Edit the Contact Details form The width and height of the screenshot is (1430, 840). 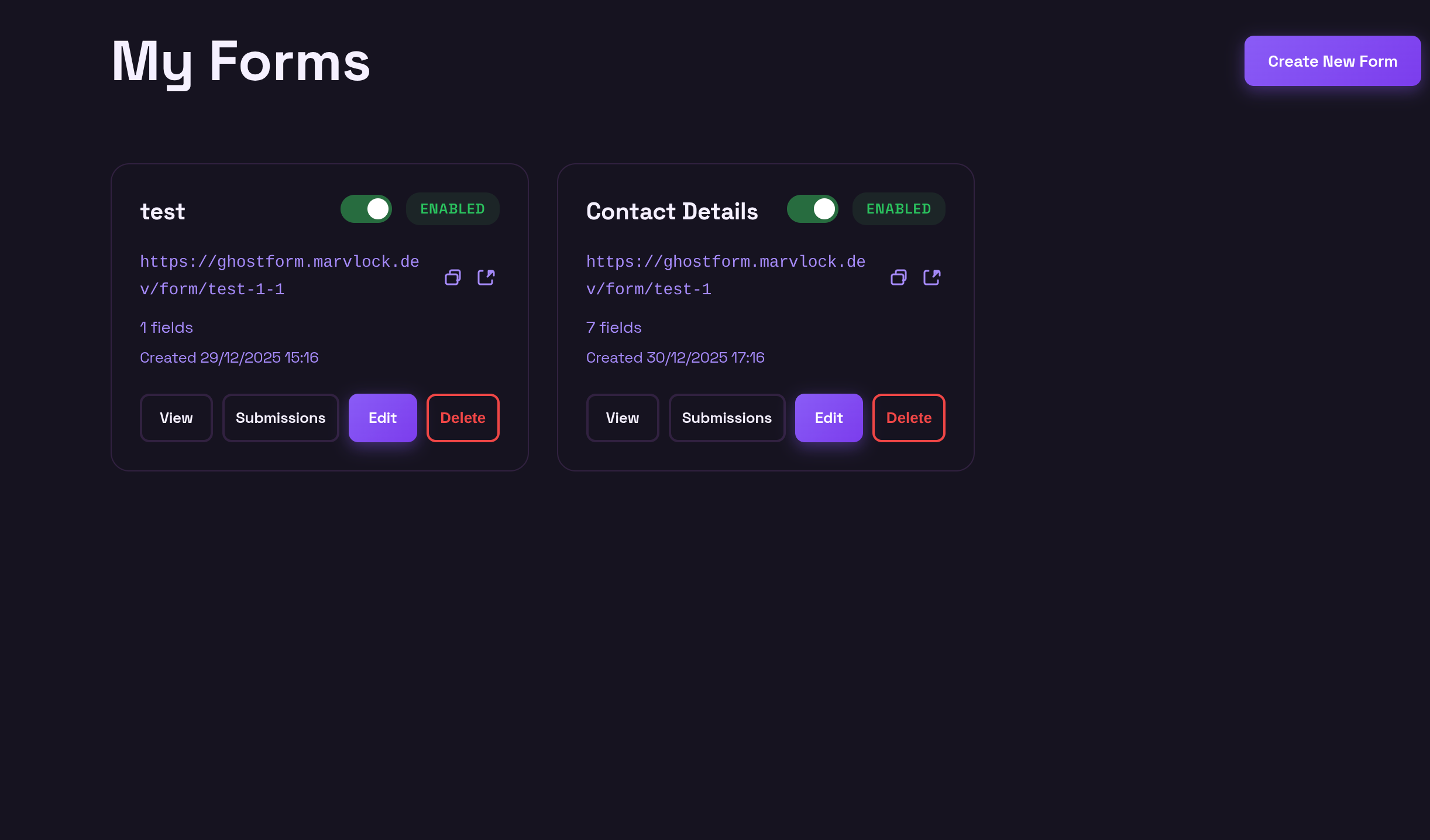829,418
